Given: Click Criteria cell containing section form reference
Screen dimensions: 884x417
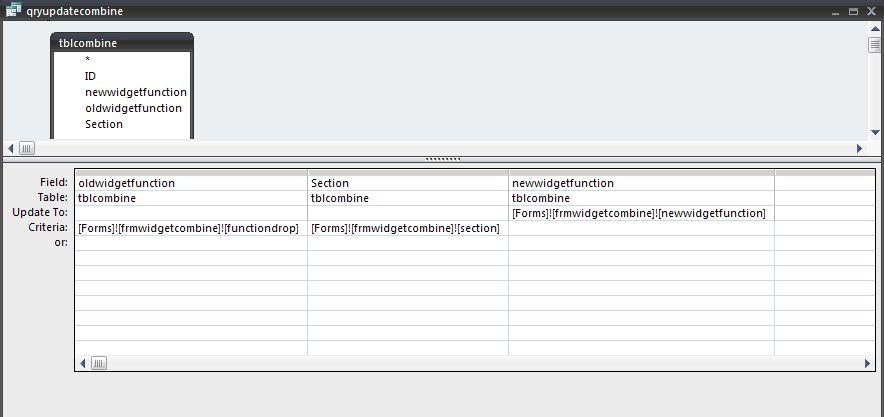Looking at the screenshot, I should coord(408,228).
